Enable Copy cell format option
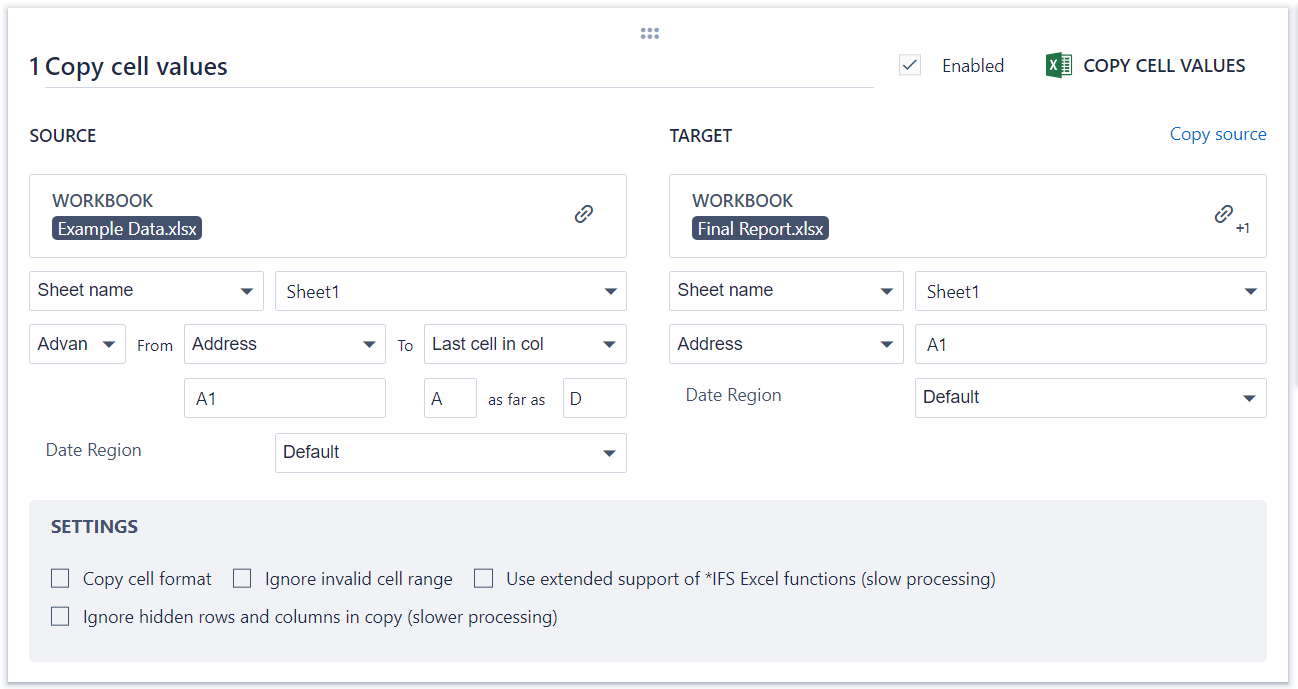1298x689 pixels. click(61, 579)
